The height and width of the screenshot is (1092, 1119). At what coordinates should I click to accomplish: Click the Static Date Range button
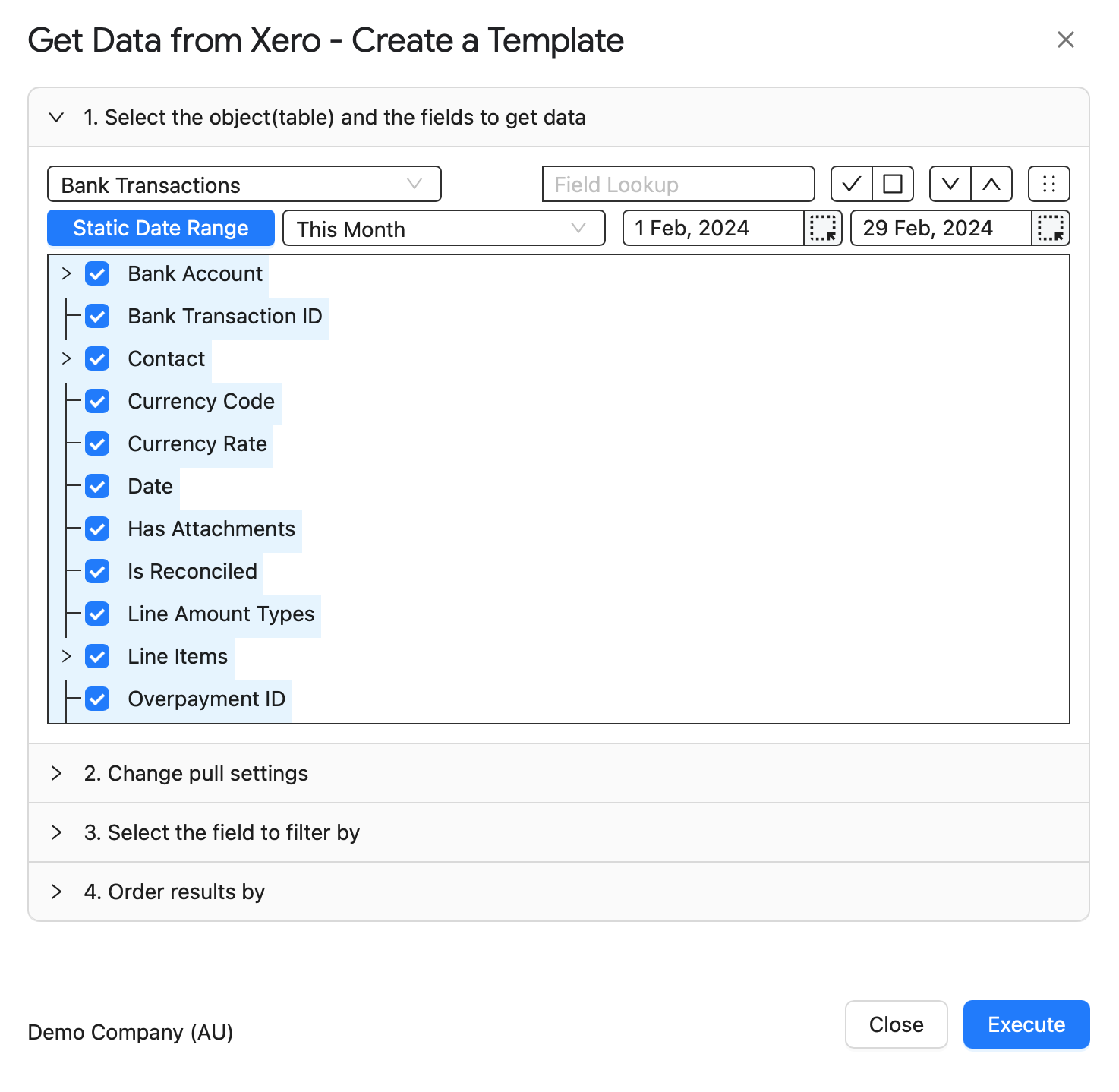tap(161, 228)
